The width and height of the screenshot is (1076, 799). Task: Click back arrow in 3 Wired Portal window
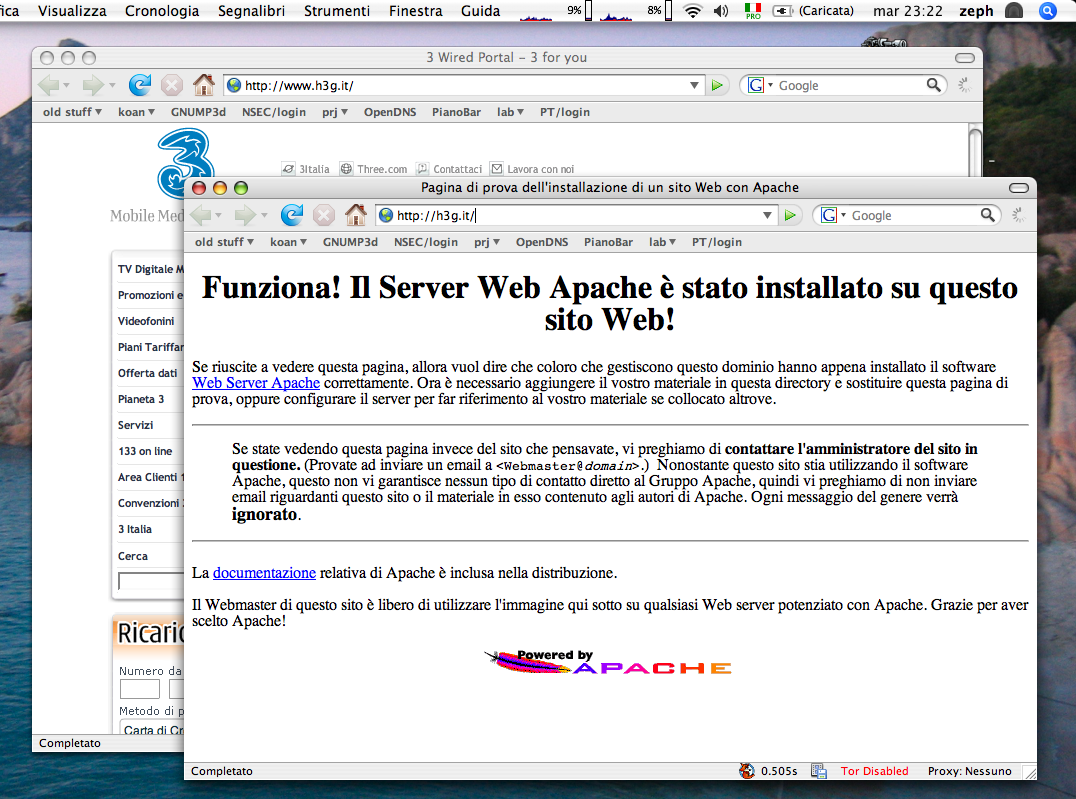point(48,85)
